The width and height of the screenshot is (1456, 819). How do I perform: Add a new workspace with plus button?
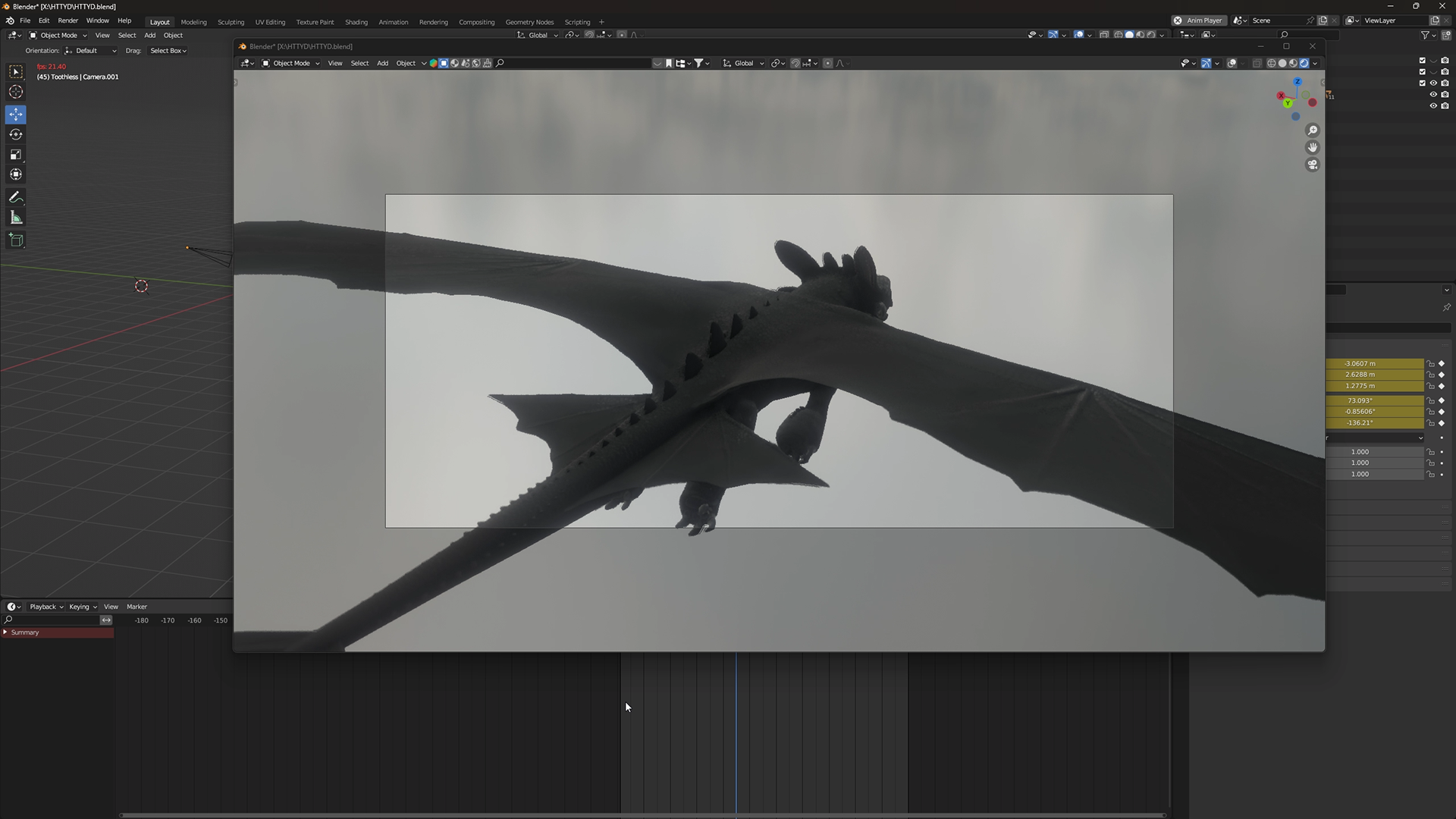click(601, 22)
